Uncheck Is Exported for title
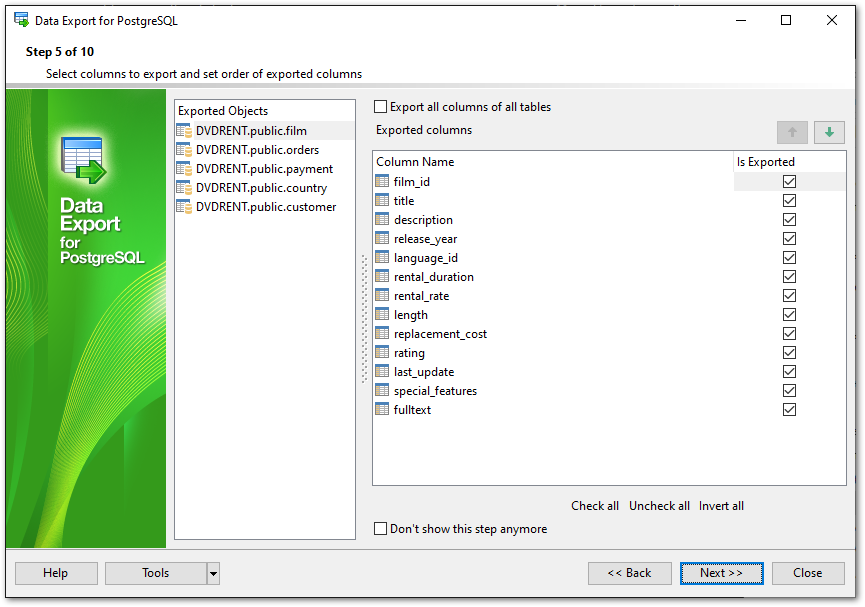 [789, 200]
